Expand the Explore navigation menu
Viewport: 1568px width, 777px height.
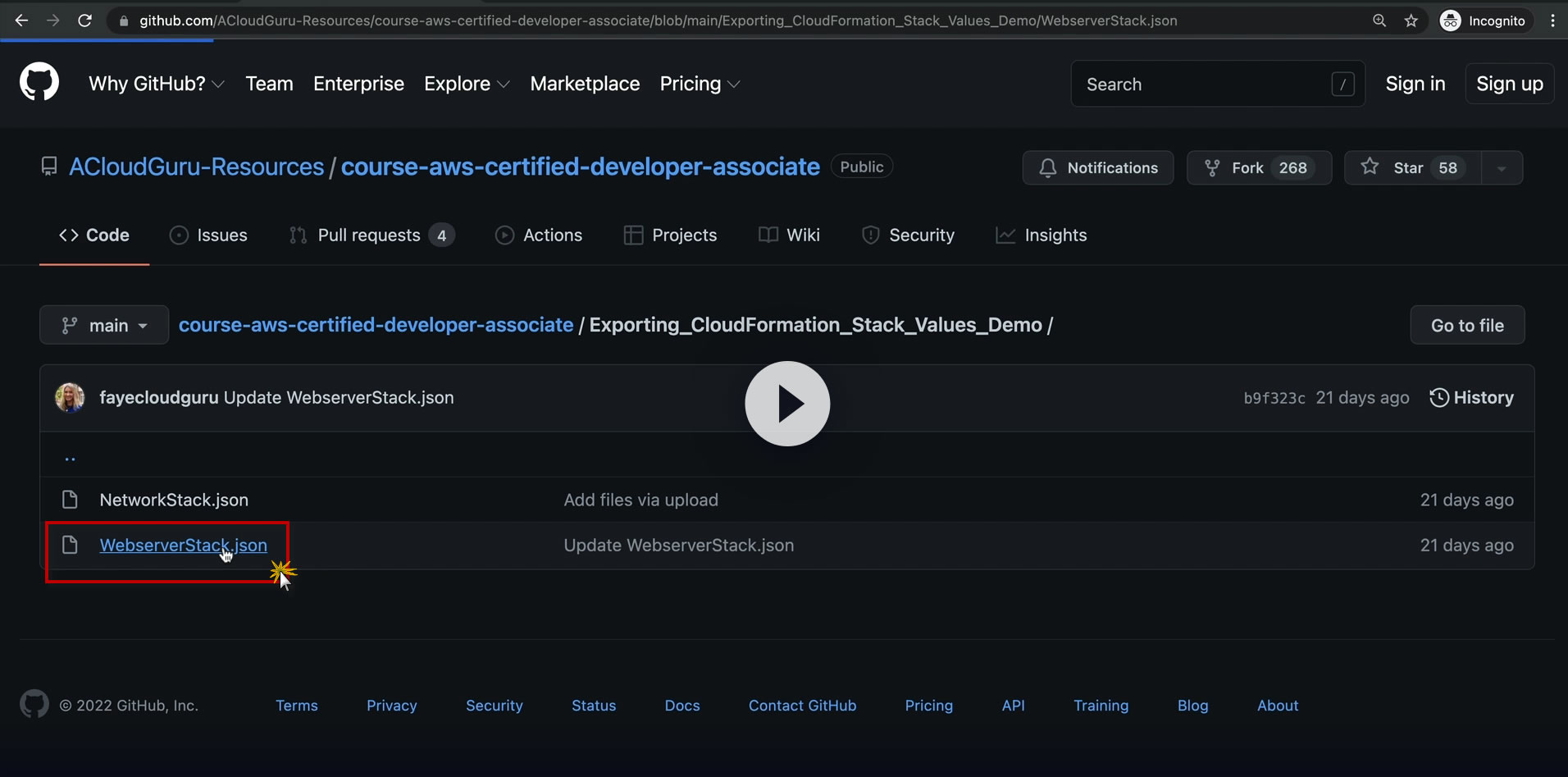[466, 84]
